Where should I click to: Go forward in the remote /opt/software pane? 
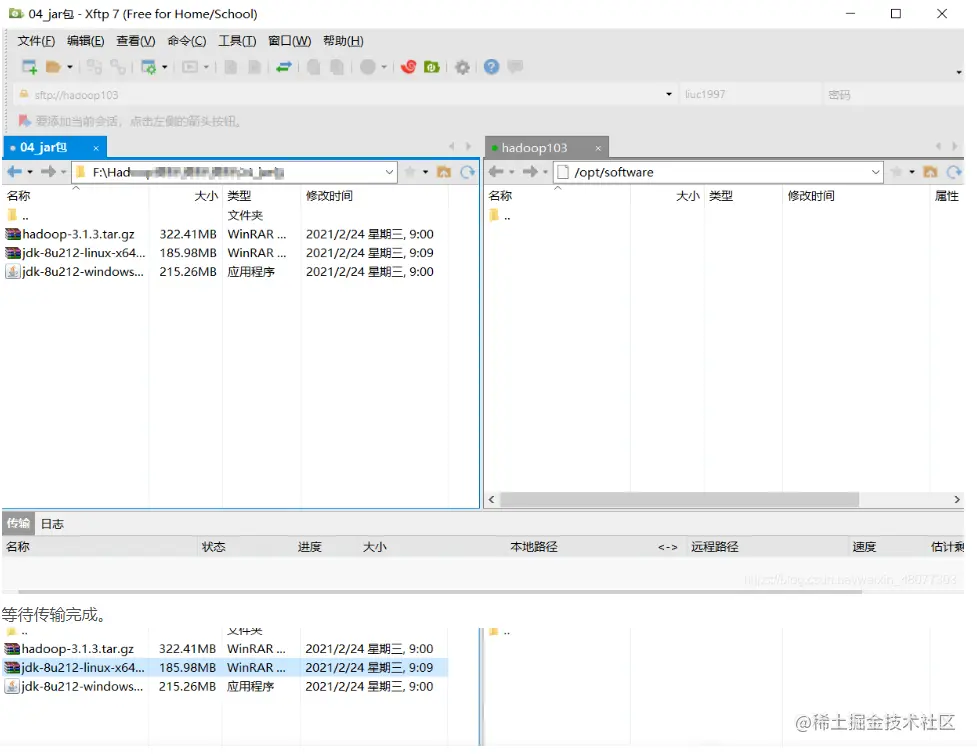[x=530, y=172]
